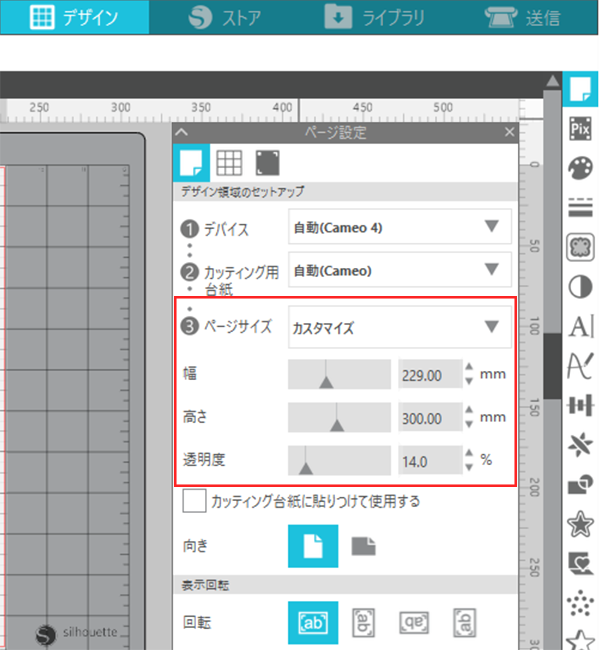Open the Image Effects panel icon

tap(580, 247)
